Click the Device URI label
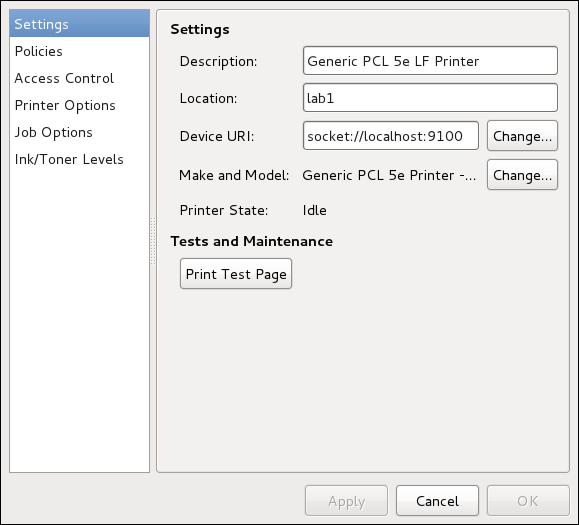This screenshot has width=579, height=525. [x=217, y=136]
